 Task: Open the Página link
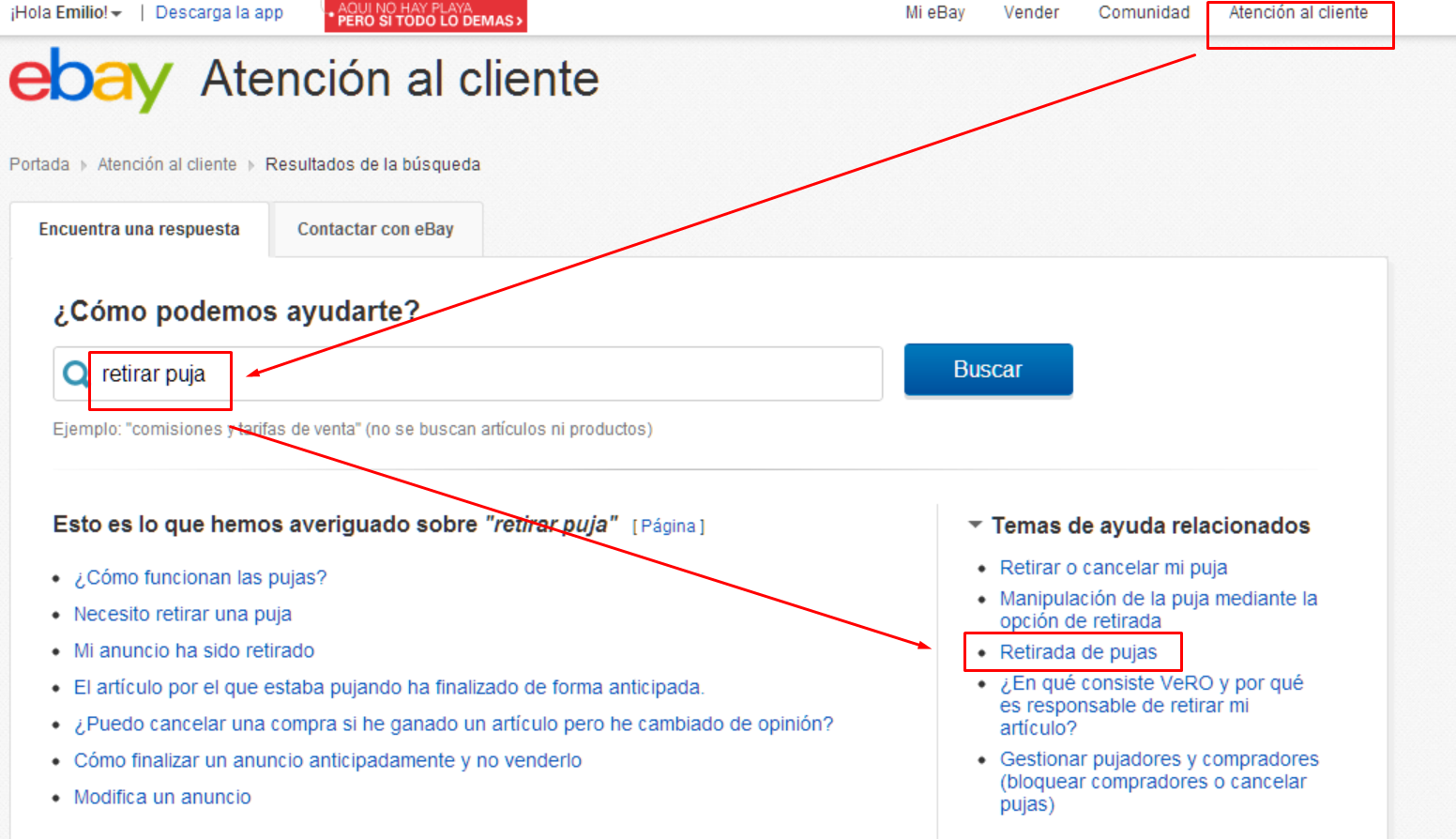668,526
